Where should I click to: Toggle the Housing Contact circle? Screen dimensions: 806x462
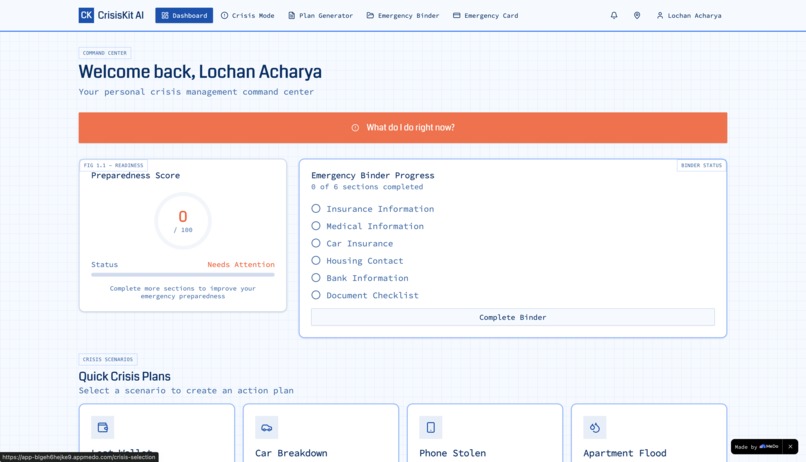316,261
